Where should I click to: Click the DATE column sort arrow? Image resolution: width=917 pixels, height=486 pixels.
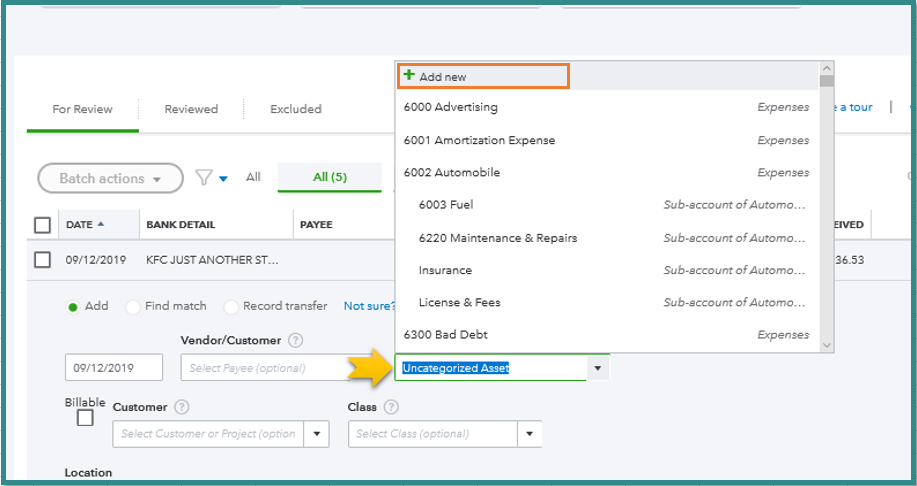tap(100, 225)
